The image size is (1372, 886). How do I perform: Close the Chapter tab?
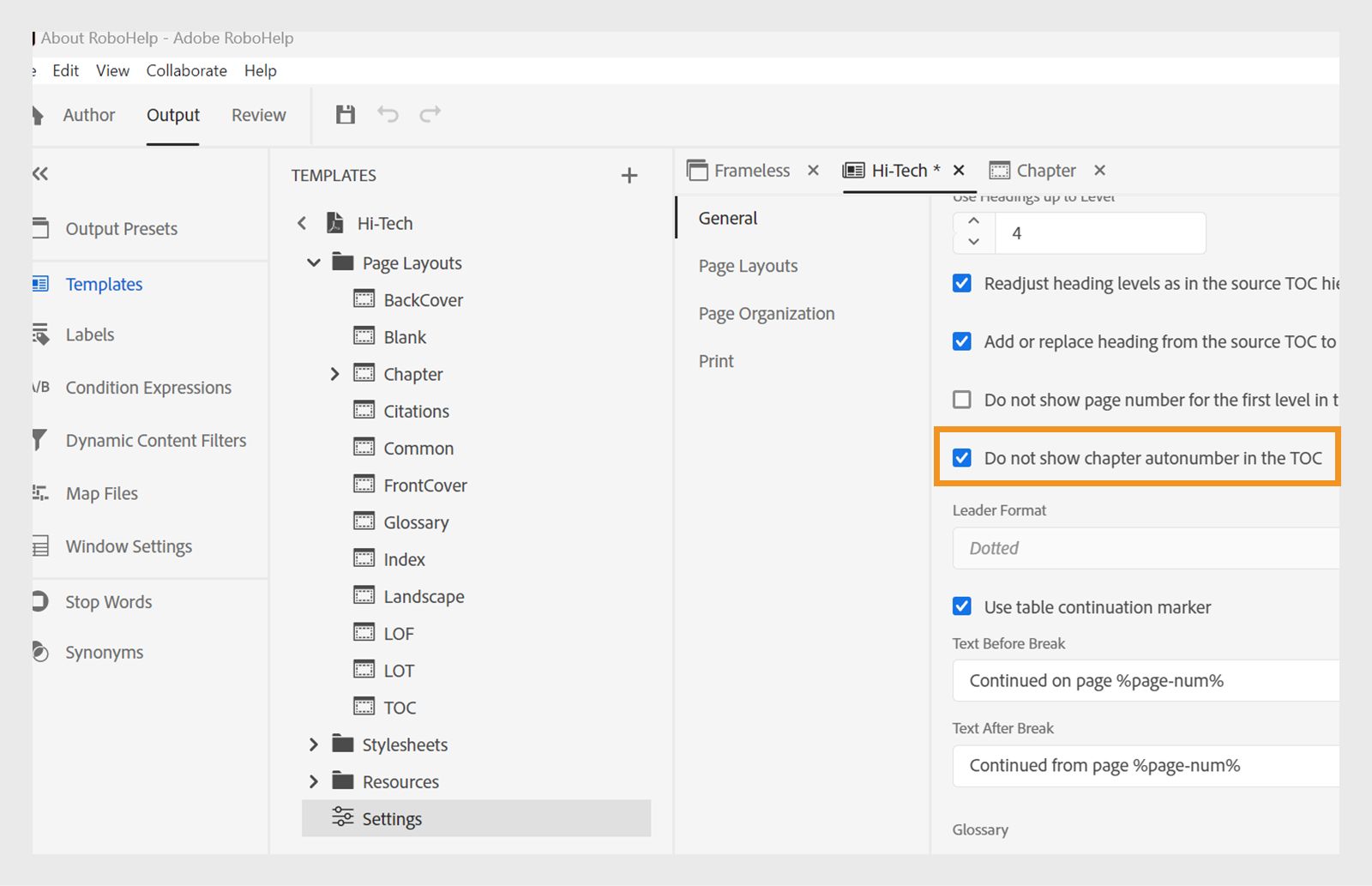coord(1099,170)
